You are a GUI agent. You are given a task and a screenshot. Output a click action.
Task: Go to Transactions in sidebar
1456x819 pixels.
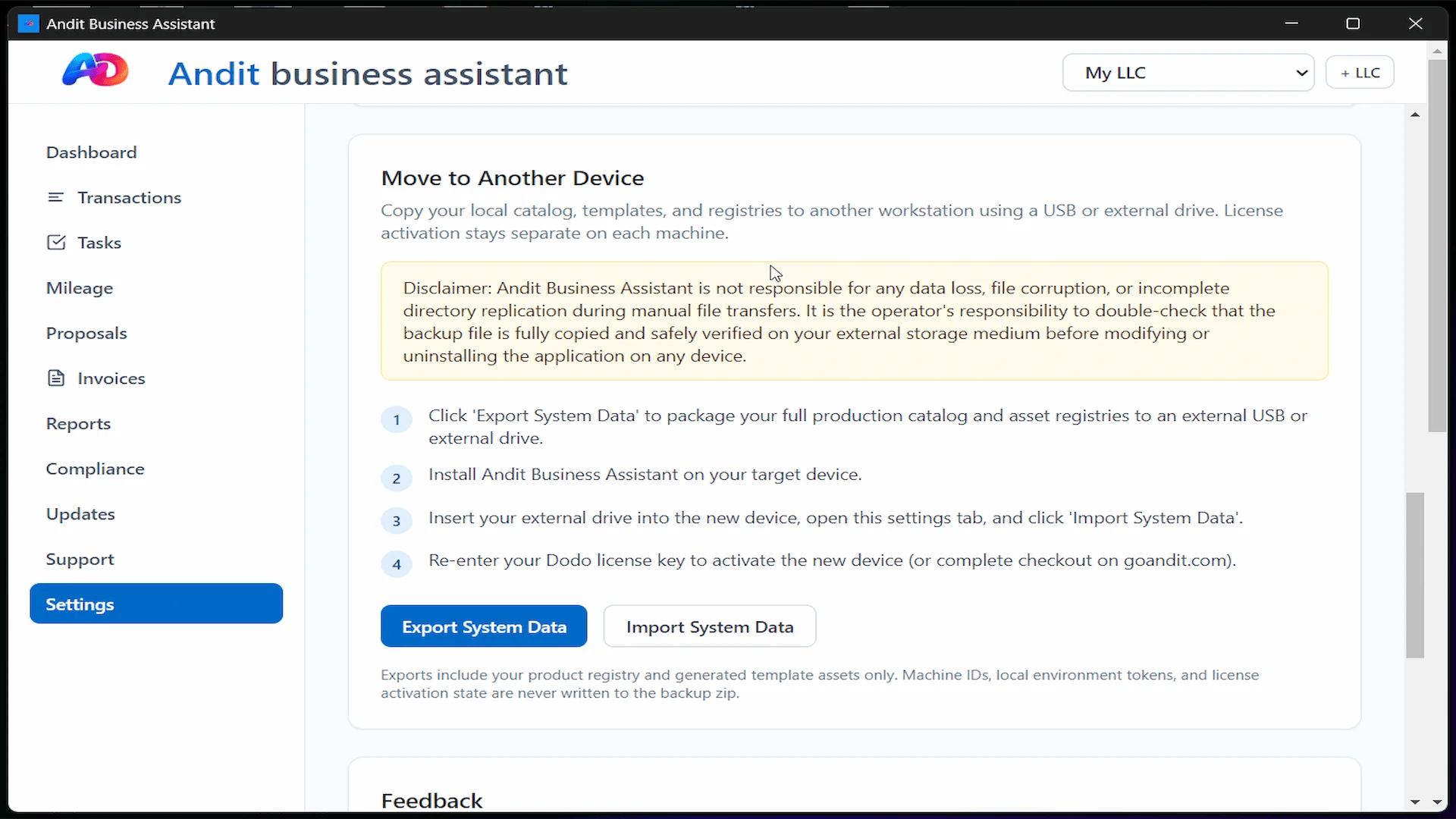click(x=129, y=198)
